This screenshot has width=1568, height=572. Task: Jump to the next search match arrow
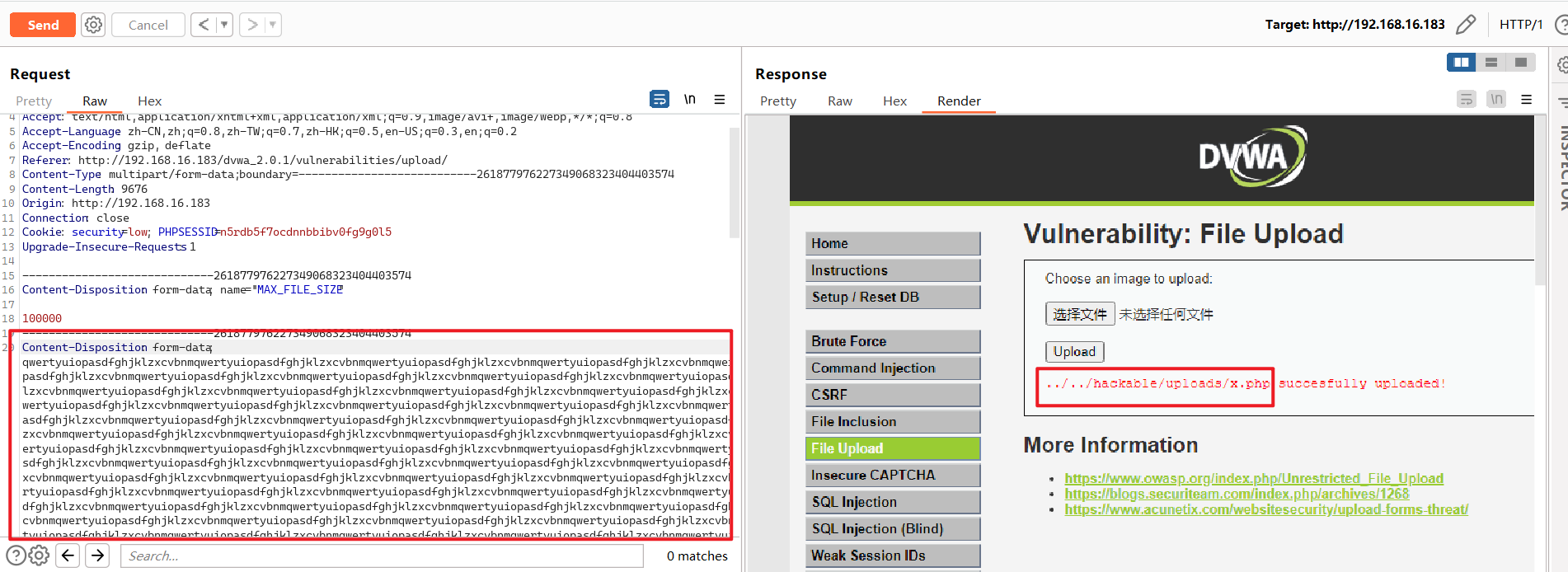(98, 556)
